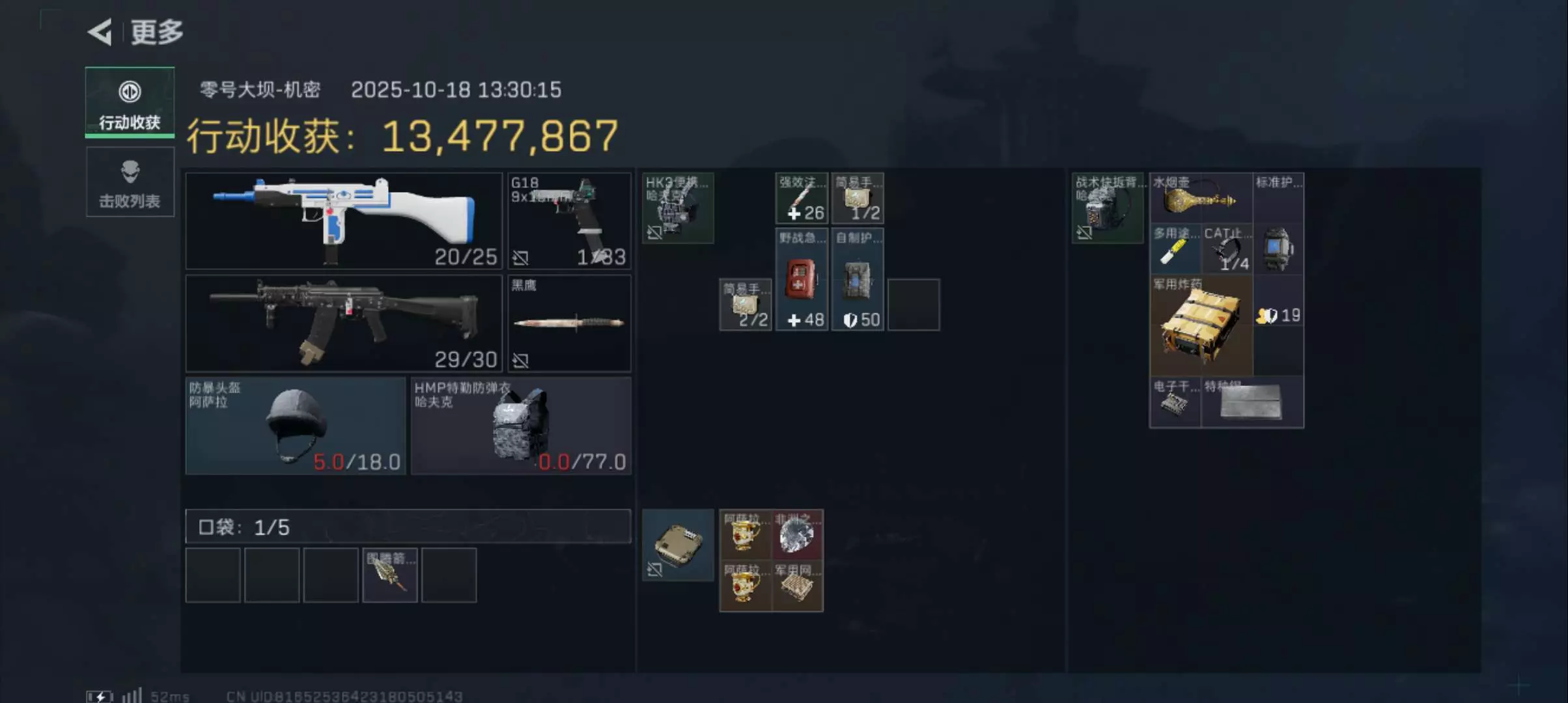Select the 自制护 armor repair kit item
This screenshot has height=703, width=1568.
[x=858, y=279]
